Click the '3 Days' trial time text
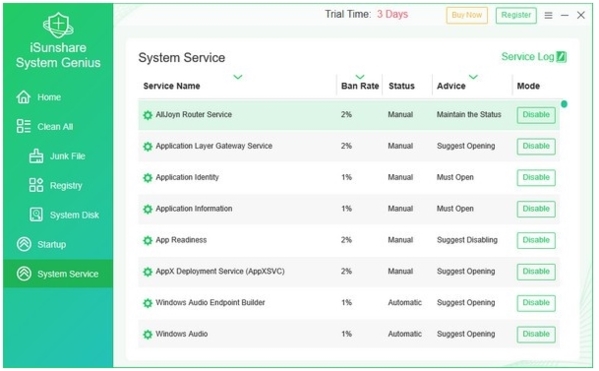 392,15
